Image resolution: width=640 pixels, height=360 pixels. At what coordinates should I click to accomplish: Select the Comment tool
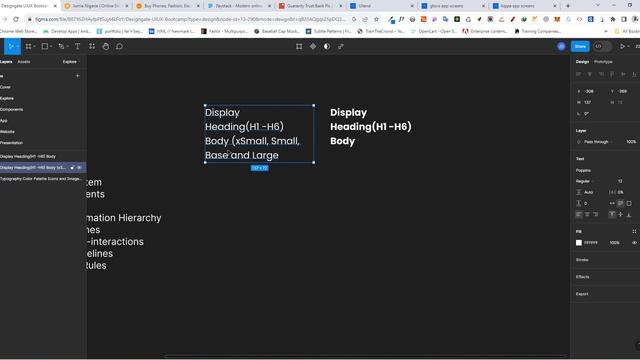pyautogui.click(x=119, y=47)
